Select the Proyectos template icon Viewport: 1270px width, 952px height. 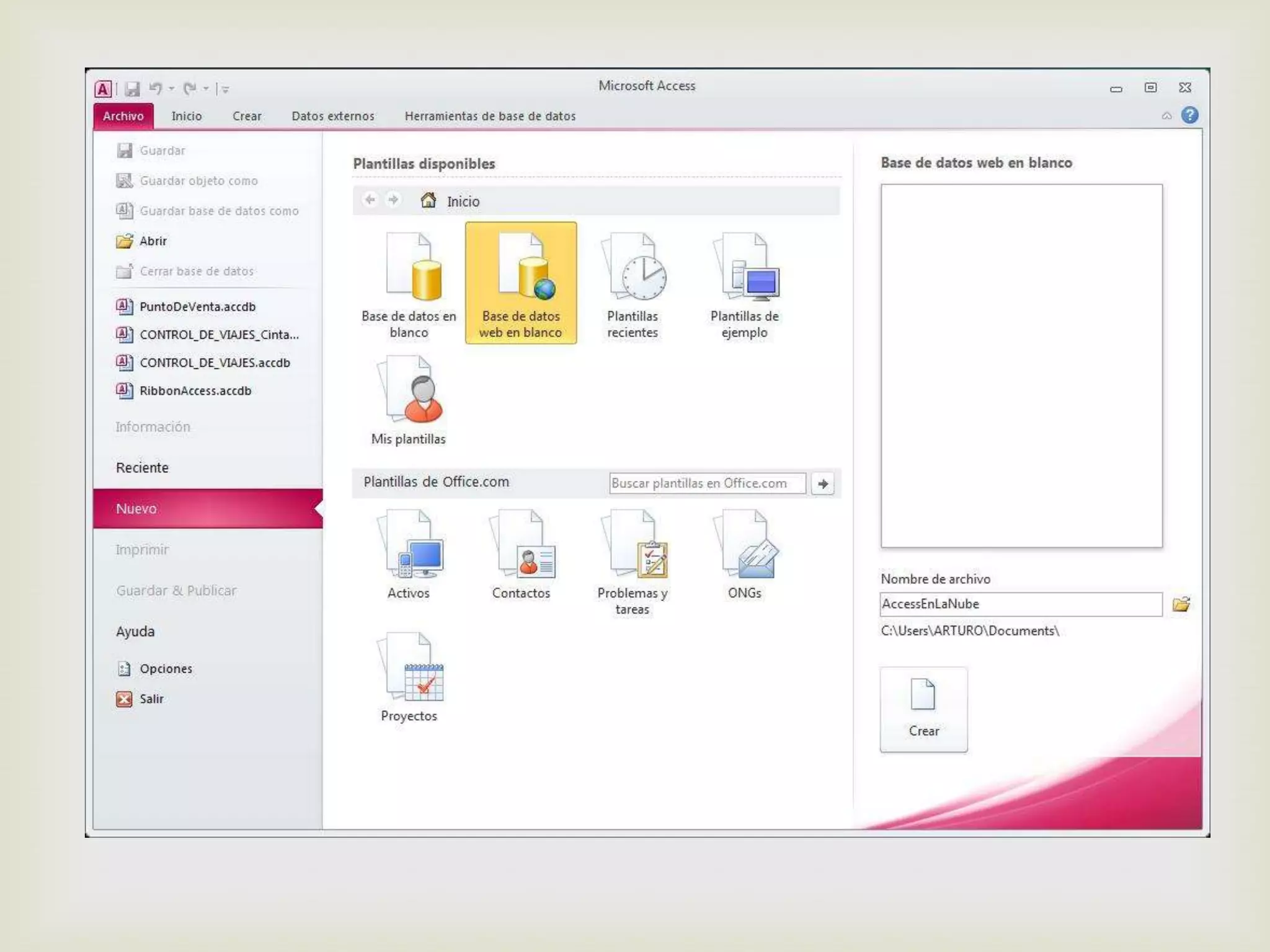(409, 677)
